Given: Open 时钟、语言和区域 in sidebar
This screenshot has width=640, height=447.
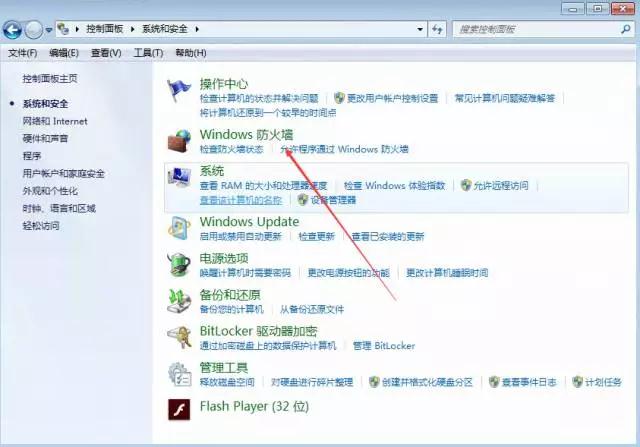Looking at the screenshot, I should [x=59, y=208].
